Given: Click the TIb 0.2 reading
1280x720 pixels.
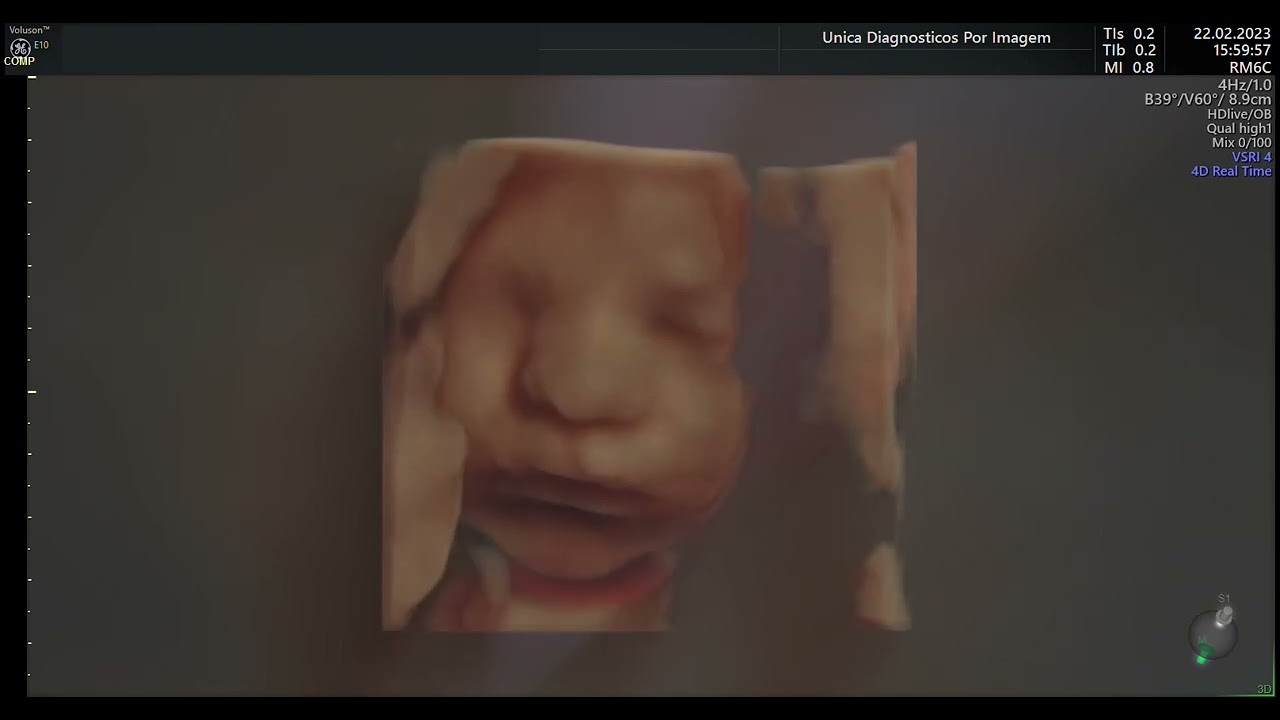Looking at the screenshot, I should (1129, 51).
